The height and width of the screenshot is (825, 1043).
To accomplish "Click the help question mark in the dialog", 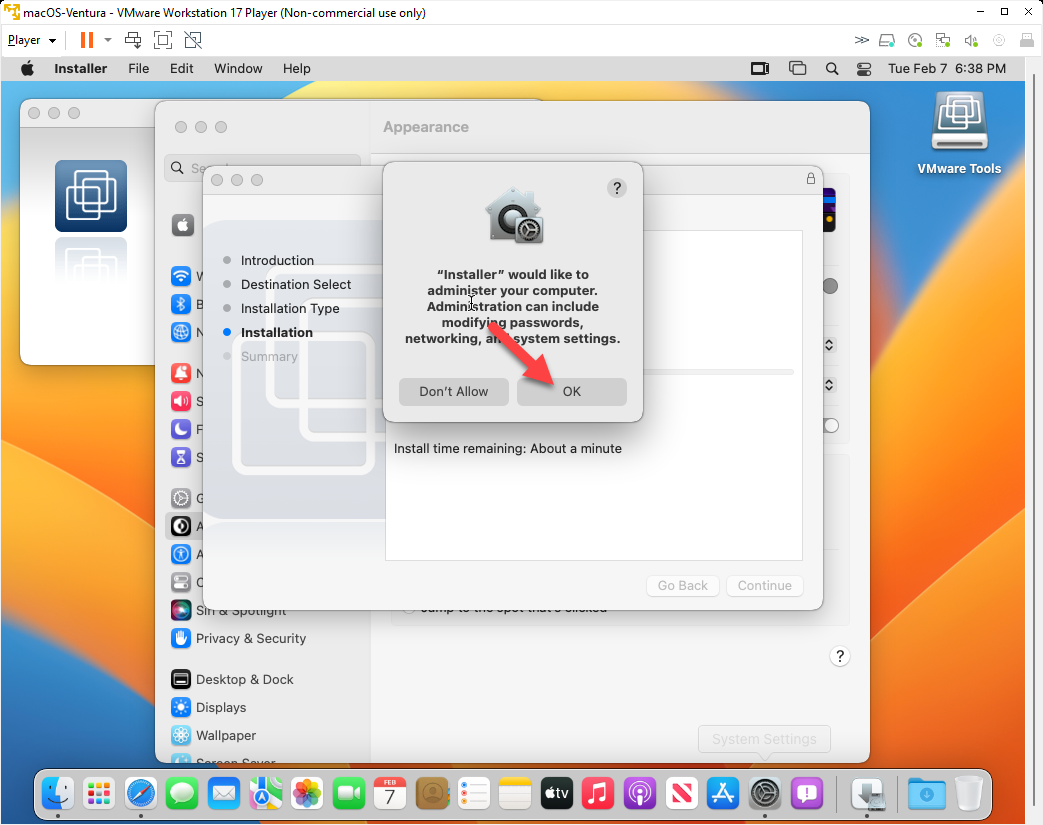I will coord(617,188).
